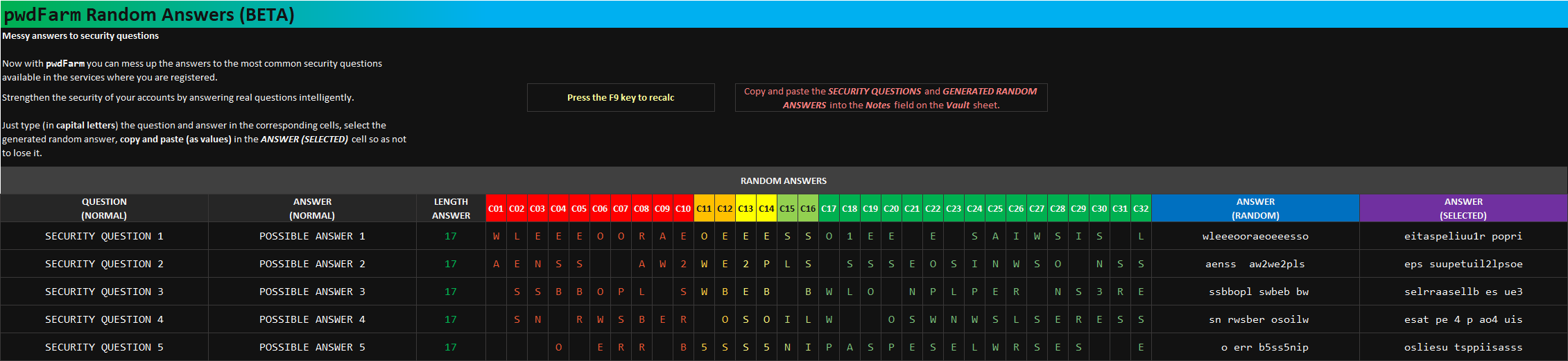Image resolution: width=1568 pixels, height=361 pixels.
Task: Click the '2' under C10 in Question 2 row
Action: 683,264
